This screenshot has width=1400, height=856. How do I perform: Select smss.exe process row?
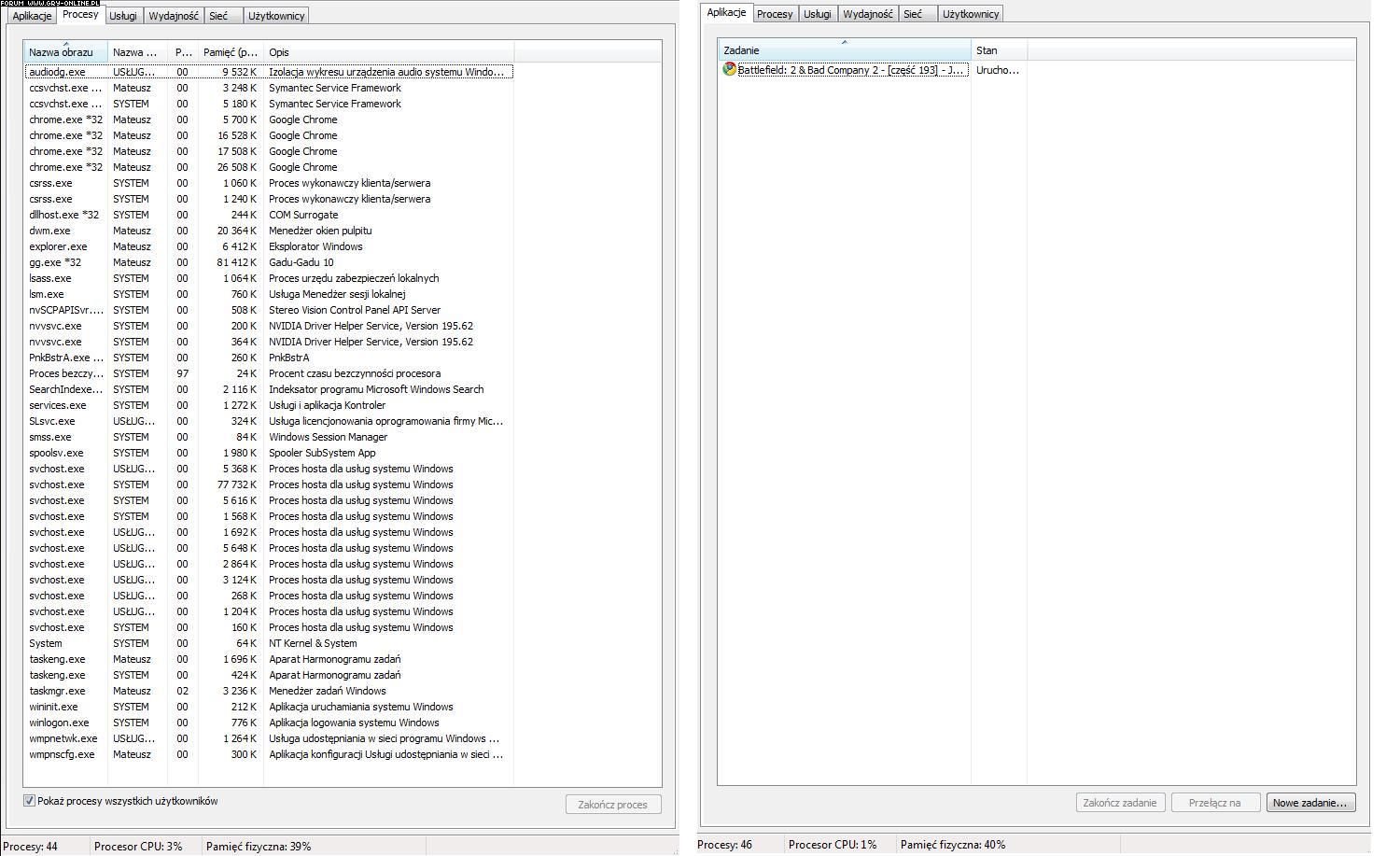click(269, 437)
